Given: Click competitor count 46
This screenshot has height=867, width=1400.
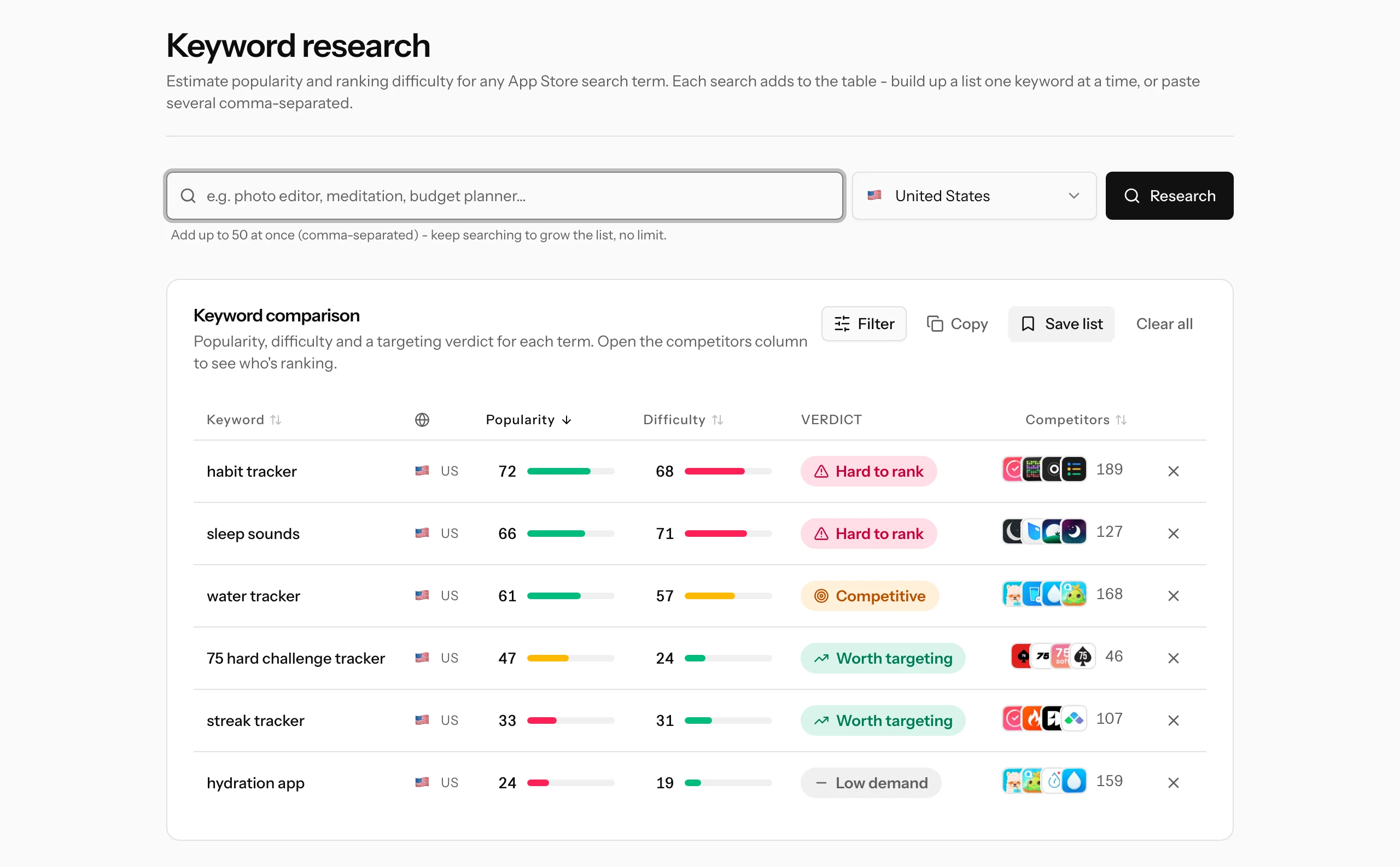Looking at the screenshot, I should click(1114, 656).
